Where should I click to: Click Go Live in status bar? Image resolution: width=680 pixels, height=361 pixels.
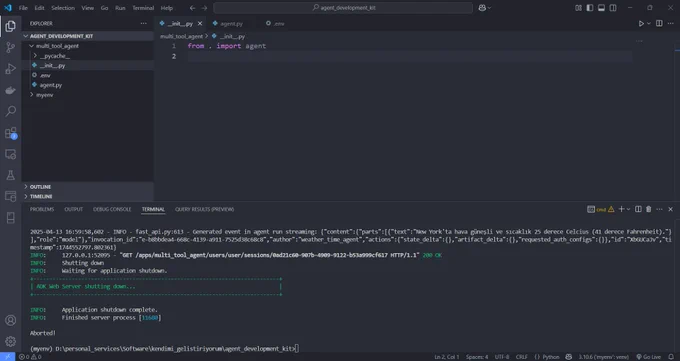(648, 357)
